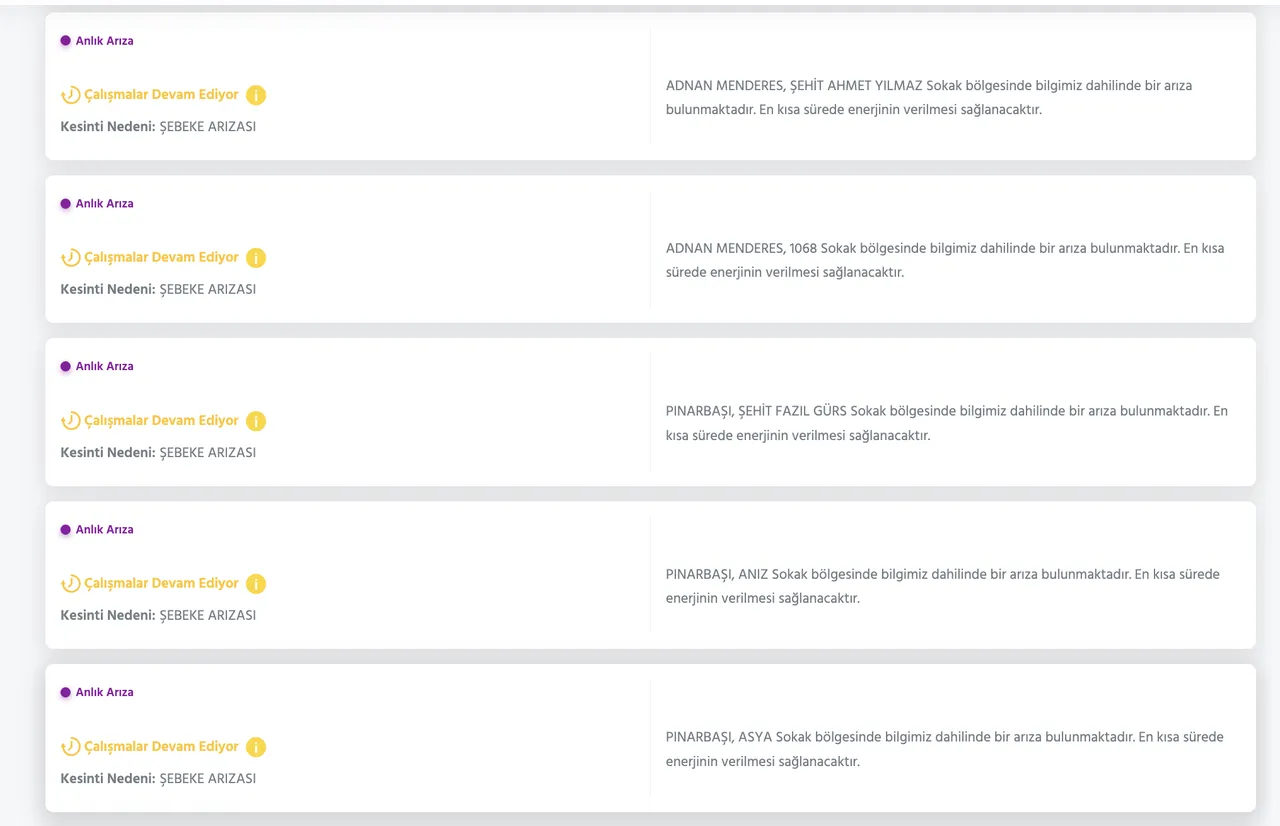Click info icon in ASYA Sokak outage card

coord(256,747)
